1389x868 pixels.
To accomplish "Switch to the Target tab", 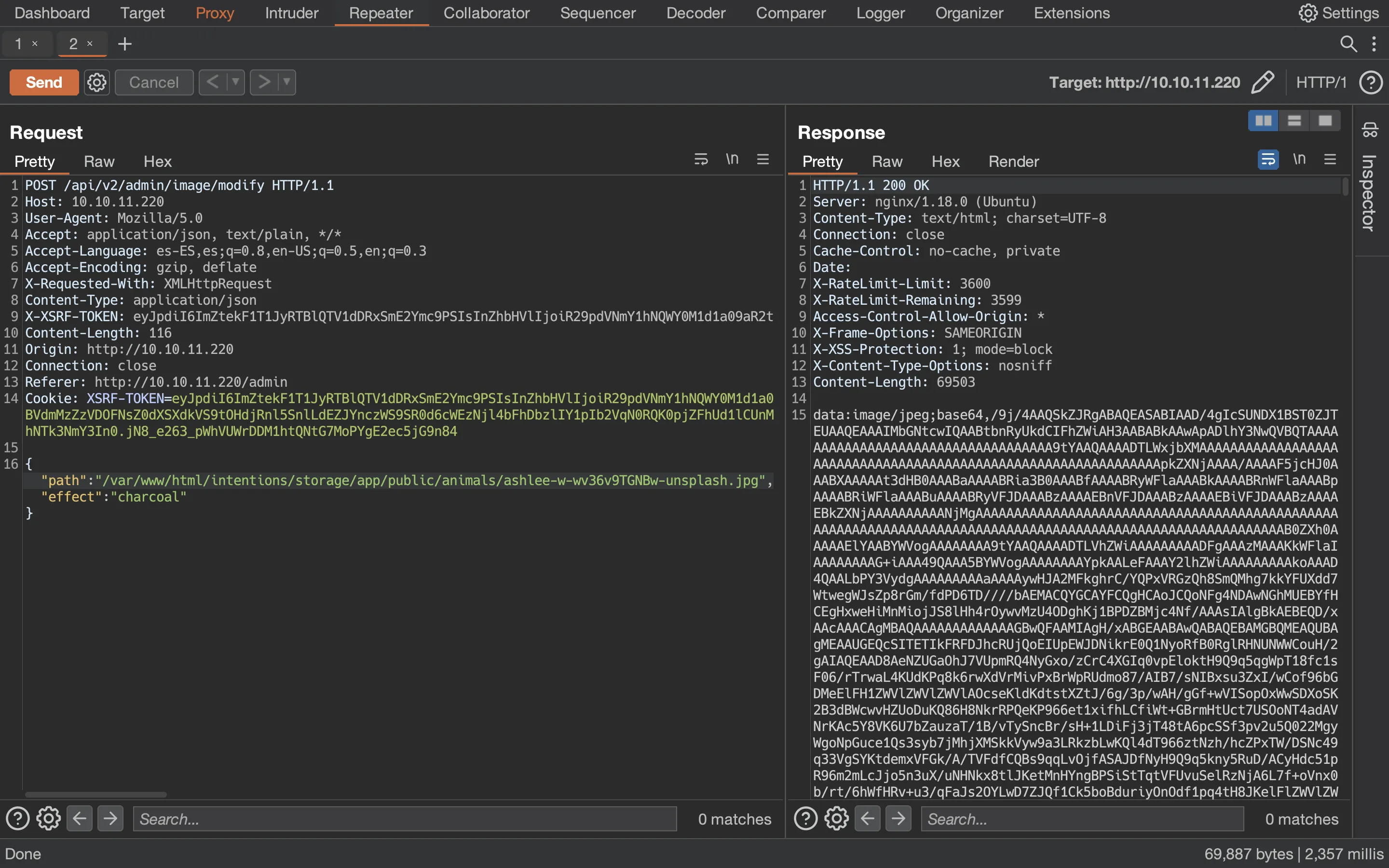I will [x=142, y=13].
